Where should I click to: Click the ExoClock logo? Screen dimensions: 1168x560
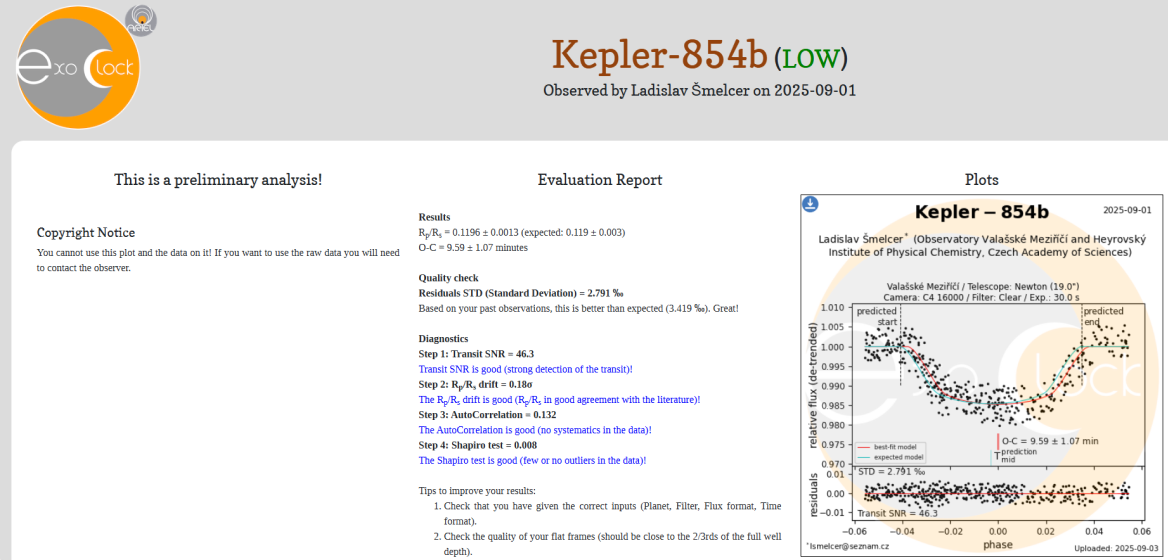click(78, 69)
